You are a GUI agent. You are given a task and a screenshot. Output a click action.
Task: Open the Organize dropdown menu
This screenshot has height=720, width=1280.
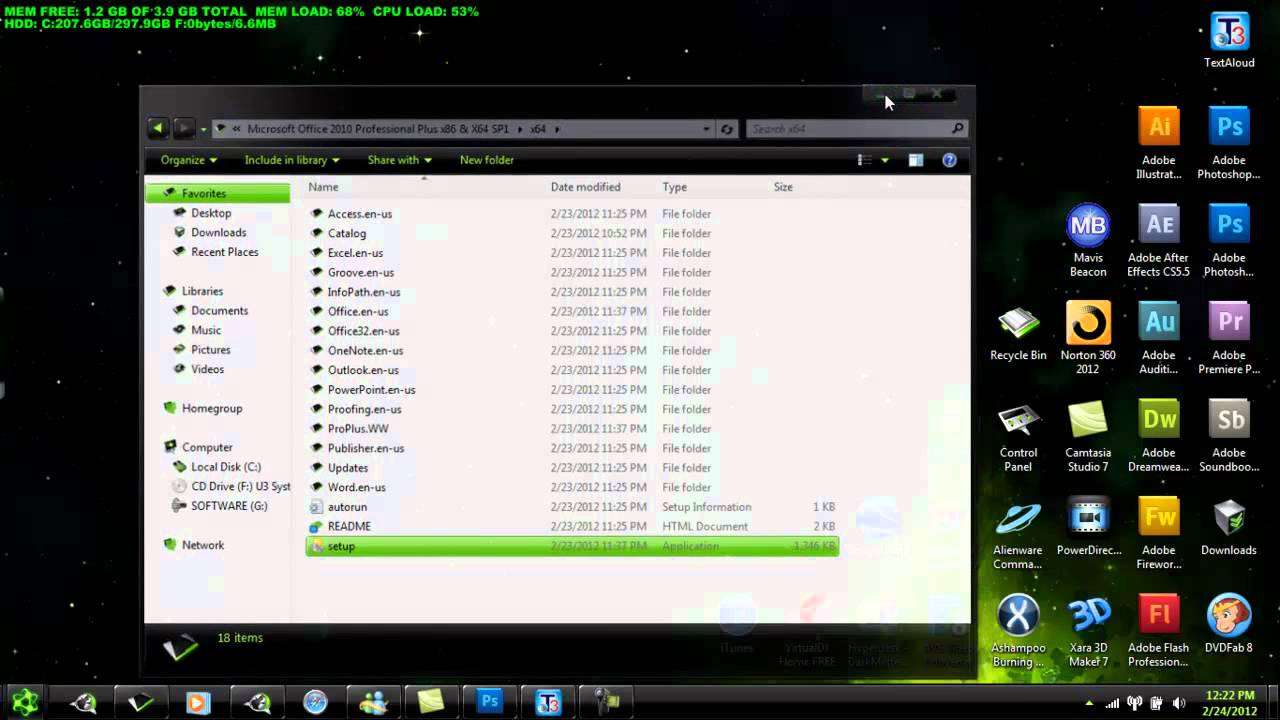189,160
